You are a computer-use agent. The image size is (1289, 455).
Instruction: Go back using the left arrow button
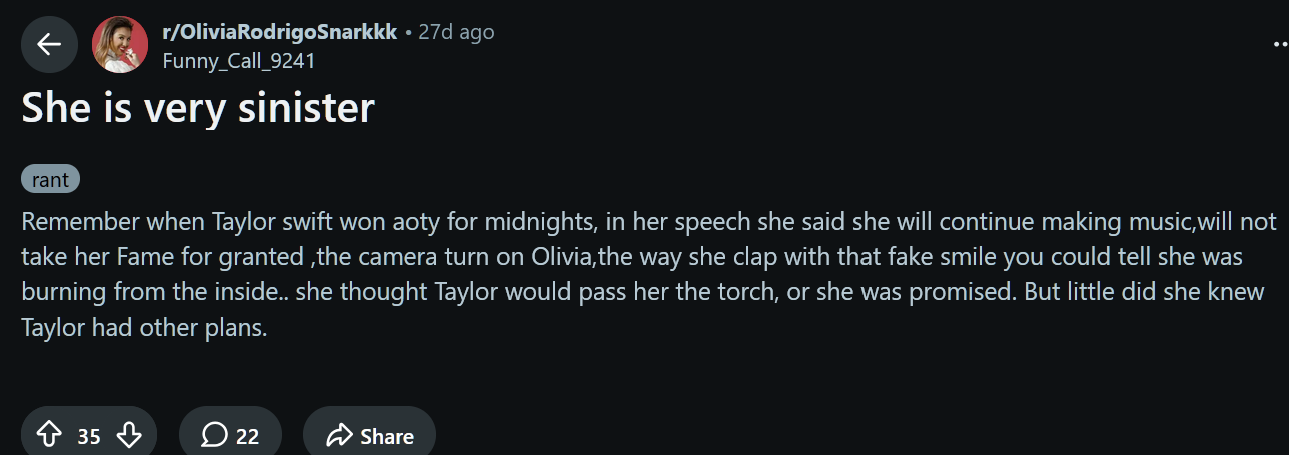pos(49,44)
